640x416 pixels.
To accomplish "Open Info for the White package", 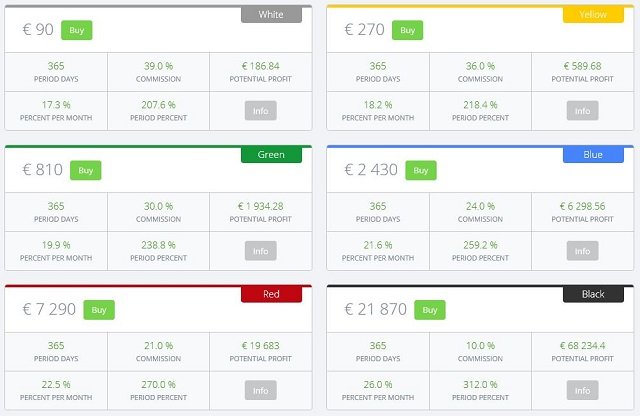I will [261, 111].
